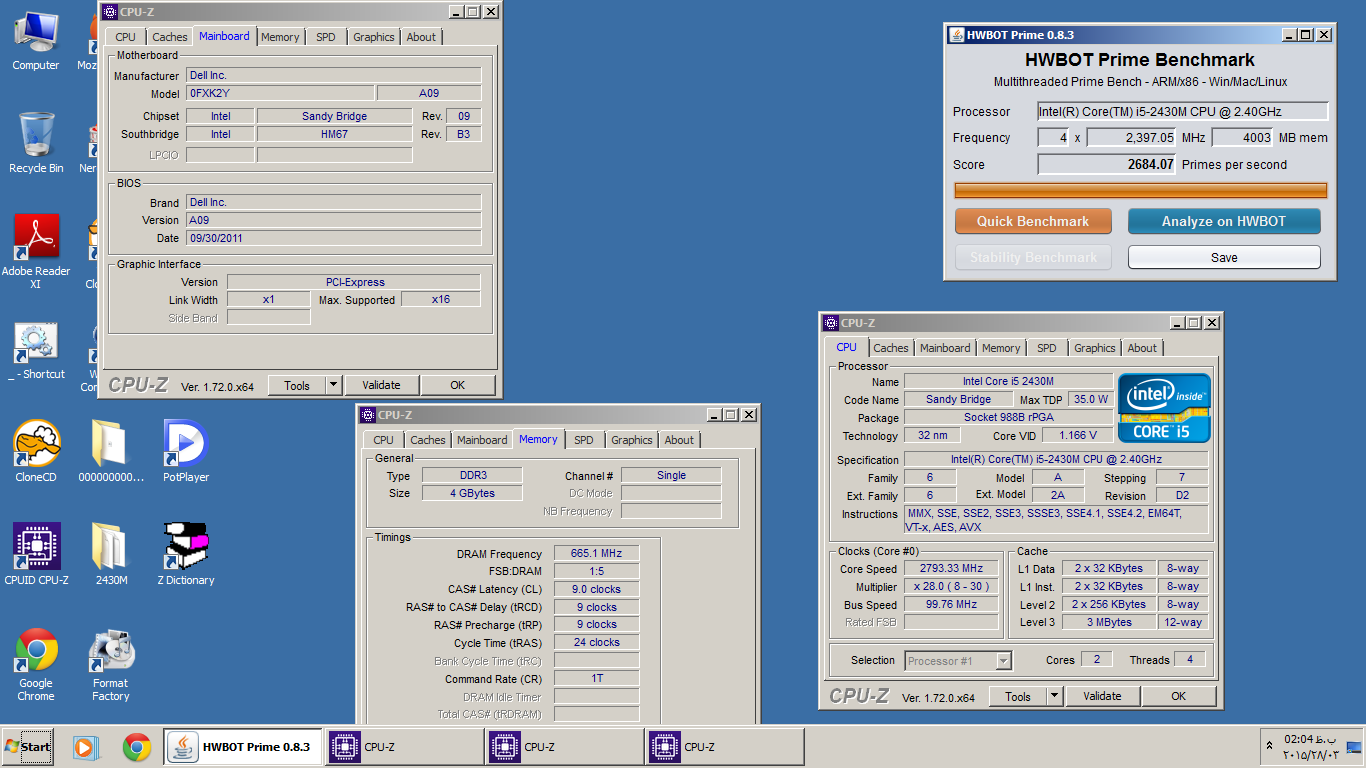This screenshot has width=1366, height=768.
Task: Click the CPU-Z title icon in Mainboard window
Action: pyautogui.click(x=110, y=12)
